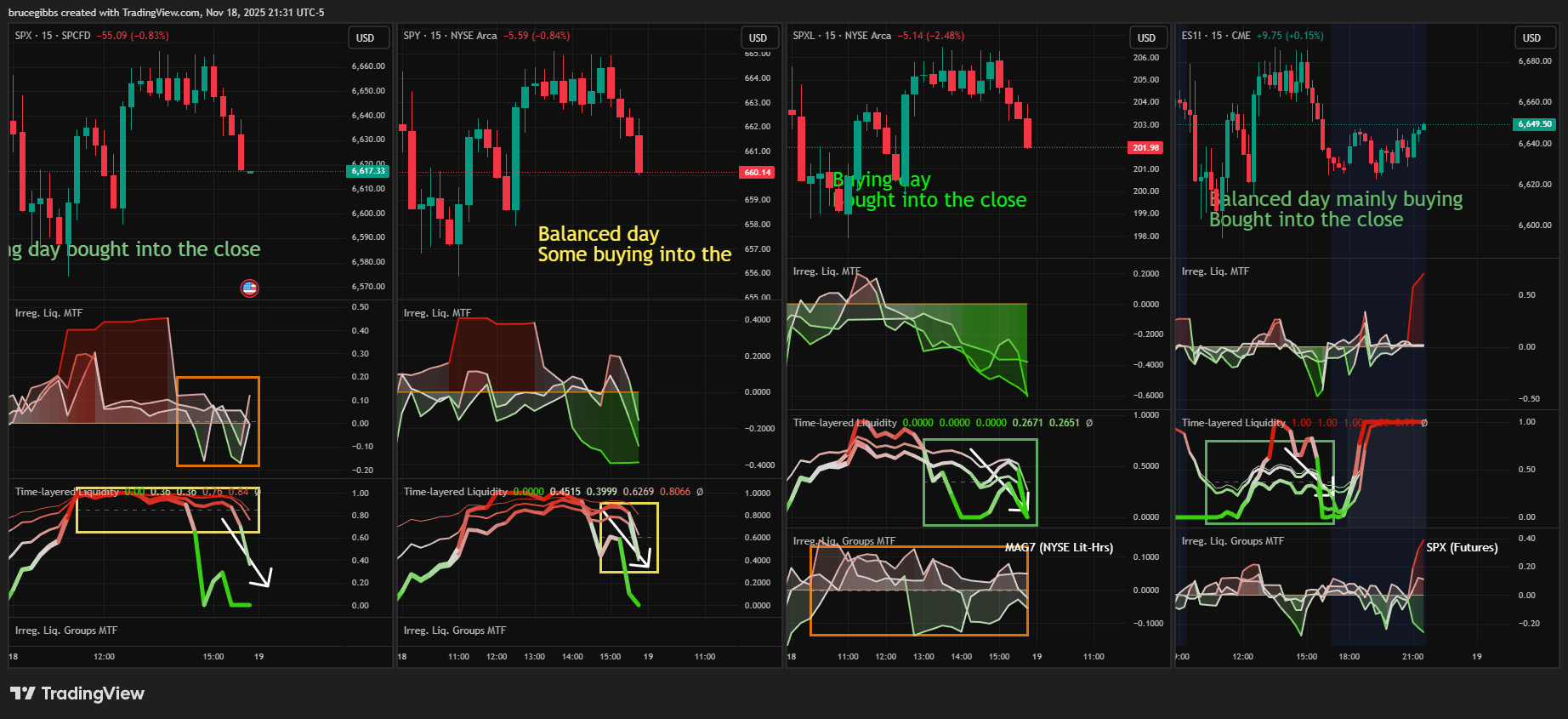Click the yellow 'Balanced day' text annotation
Viewport: 1568px width, 719px height.
[x=598, y=234]
